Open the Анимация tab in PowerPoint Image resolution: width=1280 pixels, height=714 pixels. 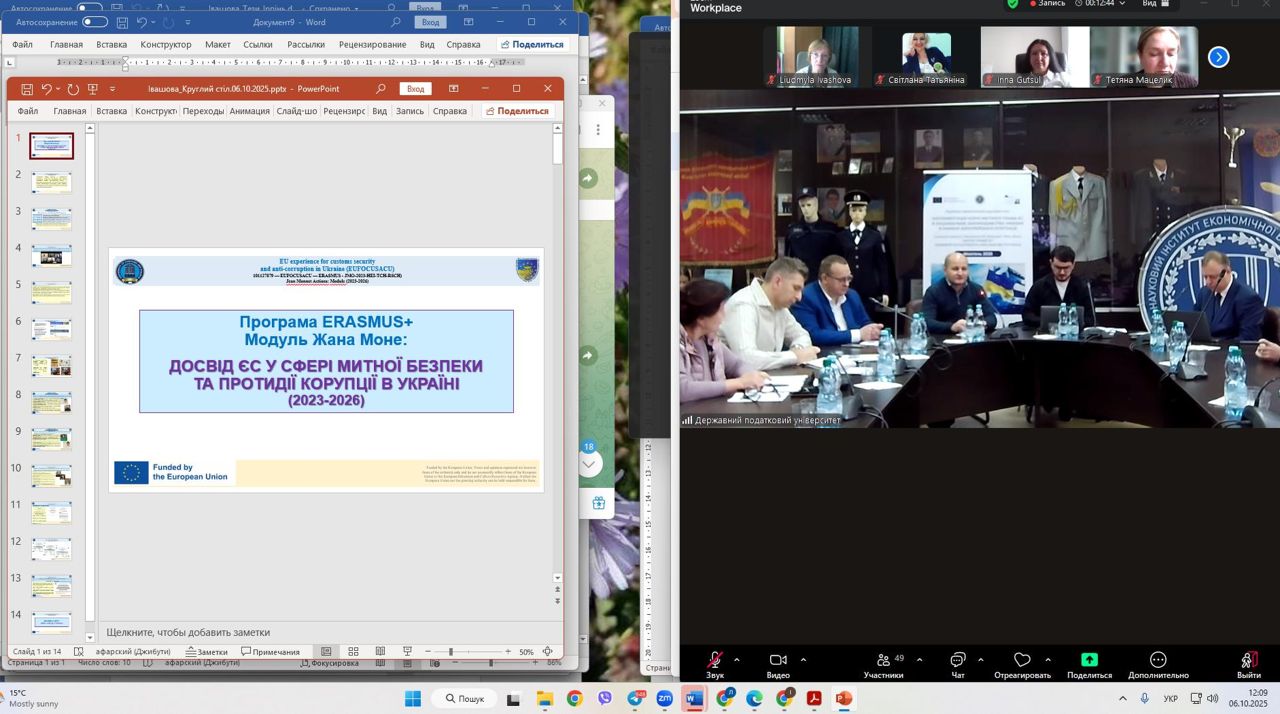249,111
